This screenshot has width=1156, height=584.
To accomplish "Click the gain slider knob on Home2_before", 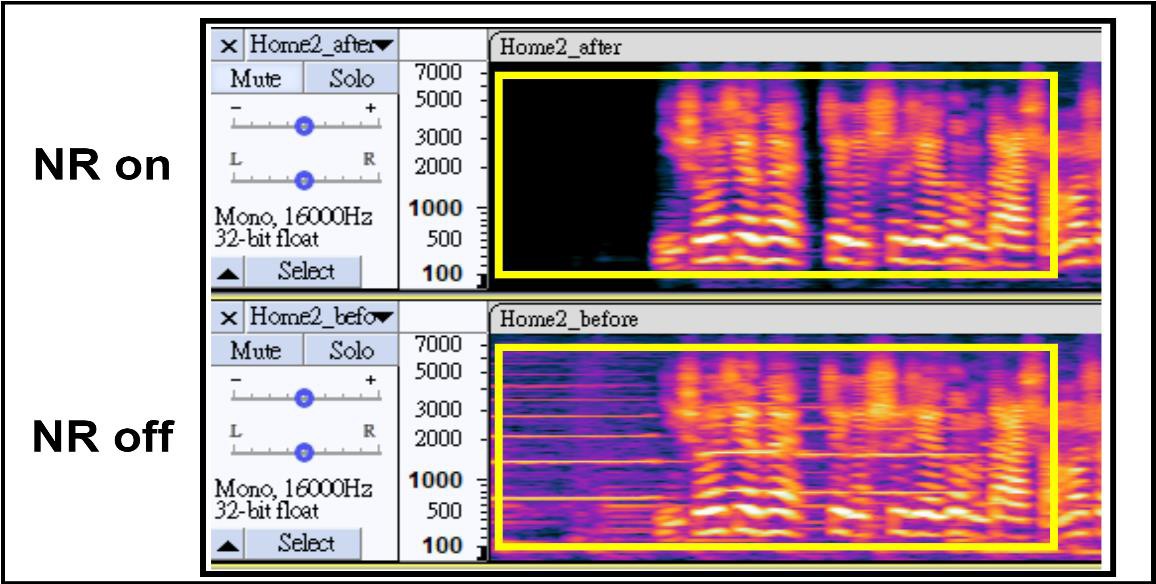I will [x=305, y=398].
